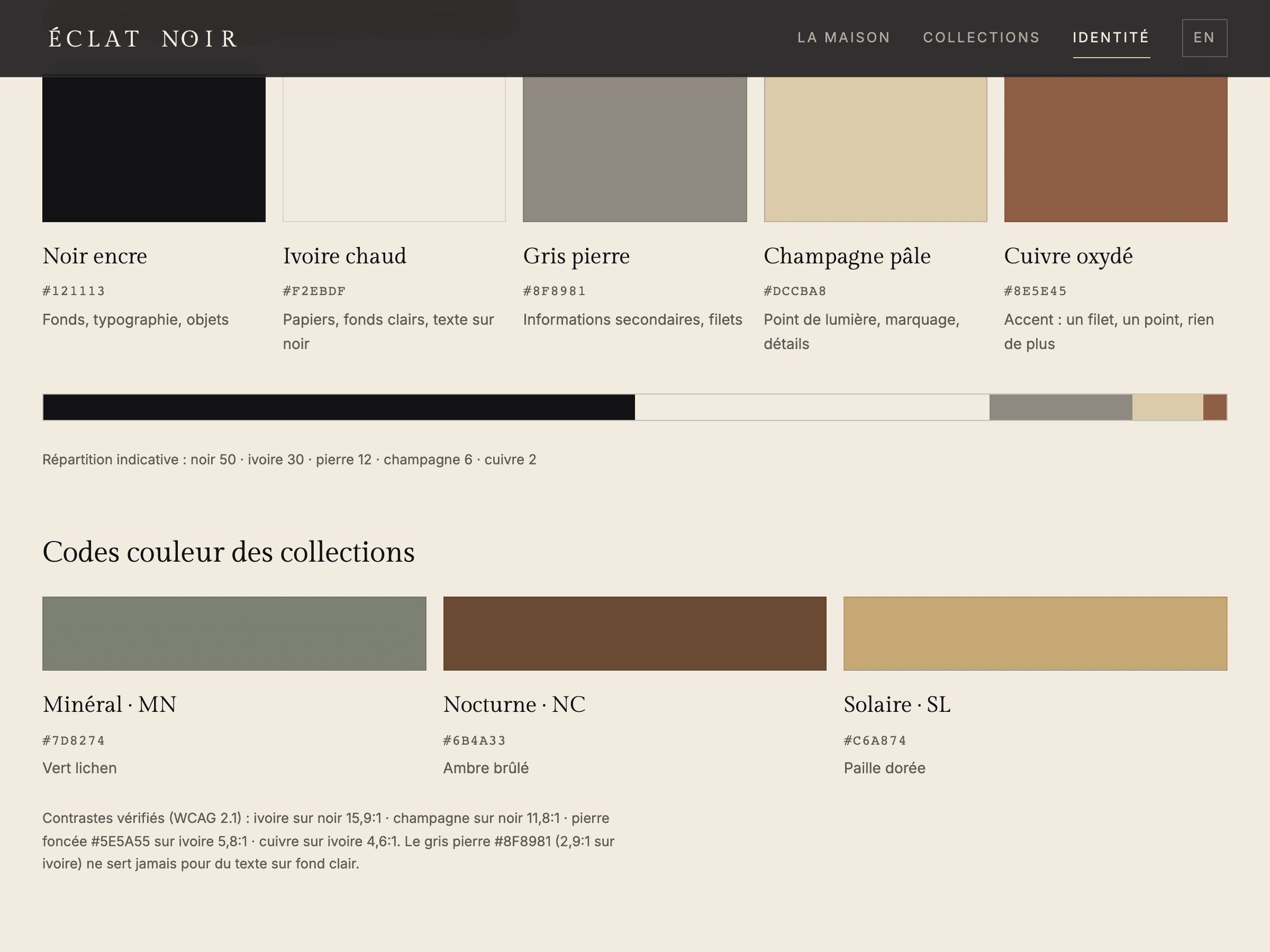
Task: Click hex code #8E5E45
Action: pos(1035,291)
